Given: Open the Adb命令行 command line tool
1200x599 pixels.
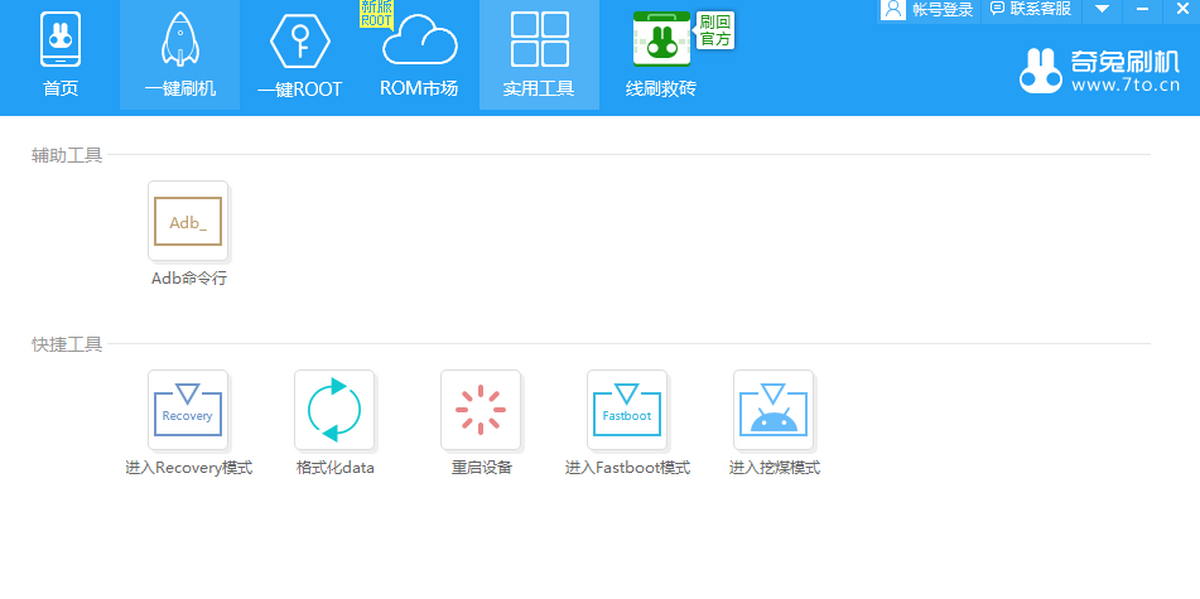Looking at the screenshot, I should pyautogui.click(x=188, y=222).
